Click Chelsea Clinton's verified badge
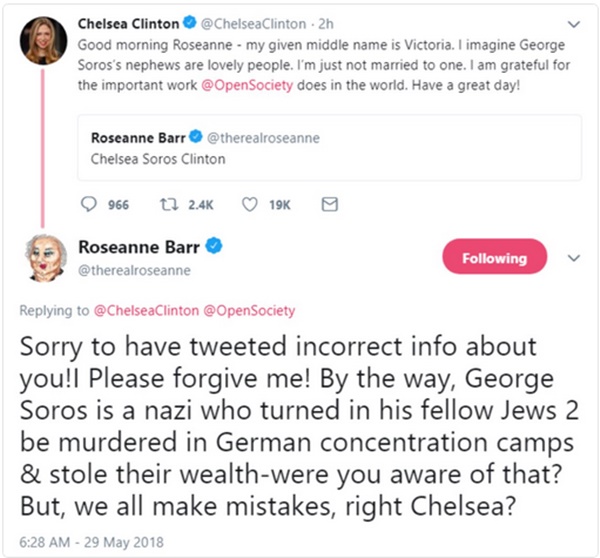This screenshot has height=558, width=600. [187, 22]
